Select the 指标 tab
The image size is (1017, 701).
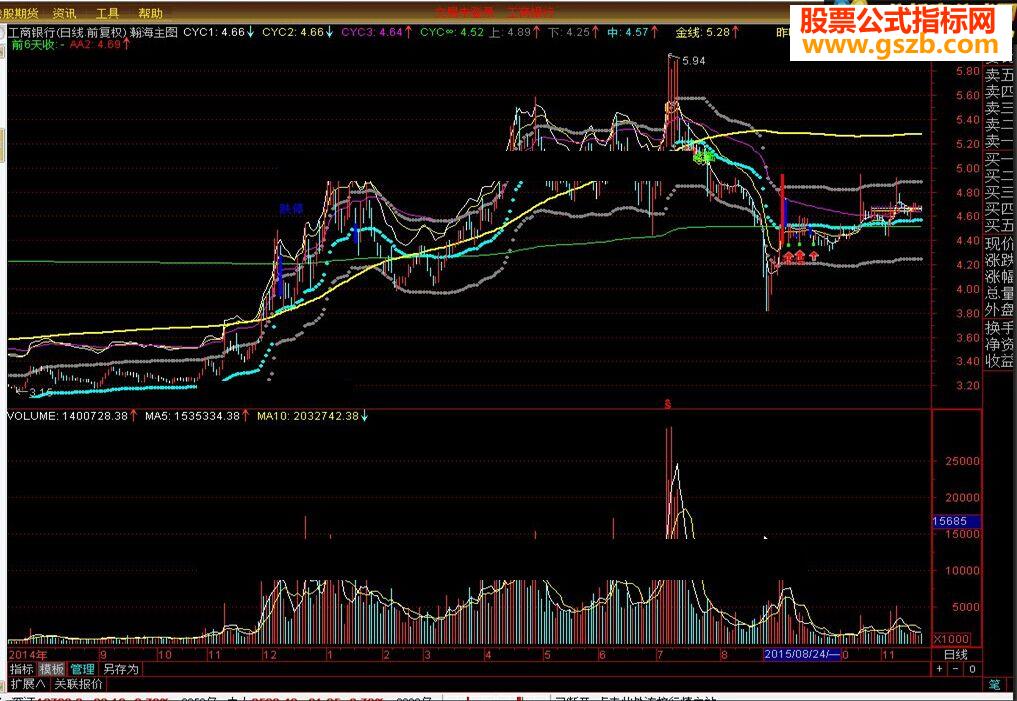click(x=22, y=669)
